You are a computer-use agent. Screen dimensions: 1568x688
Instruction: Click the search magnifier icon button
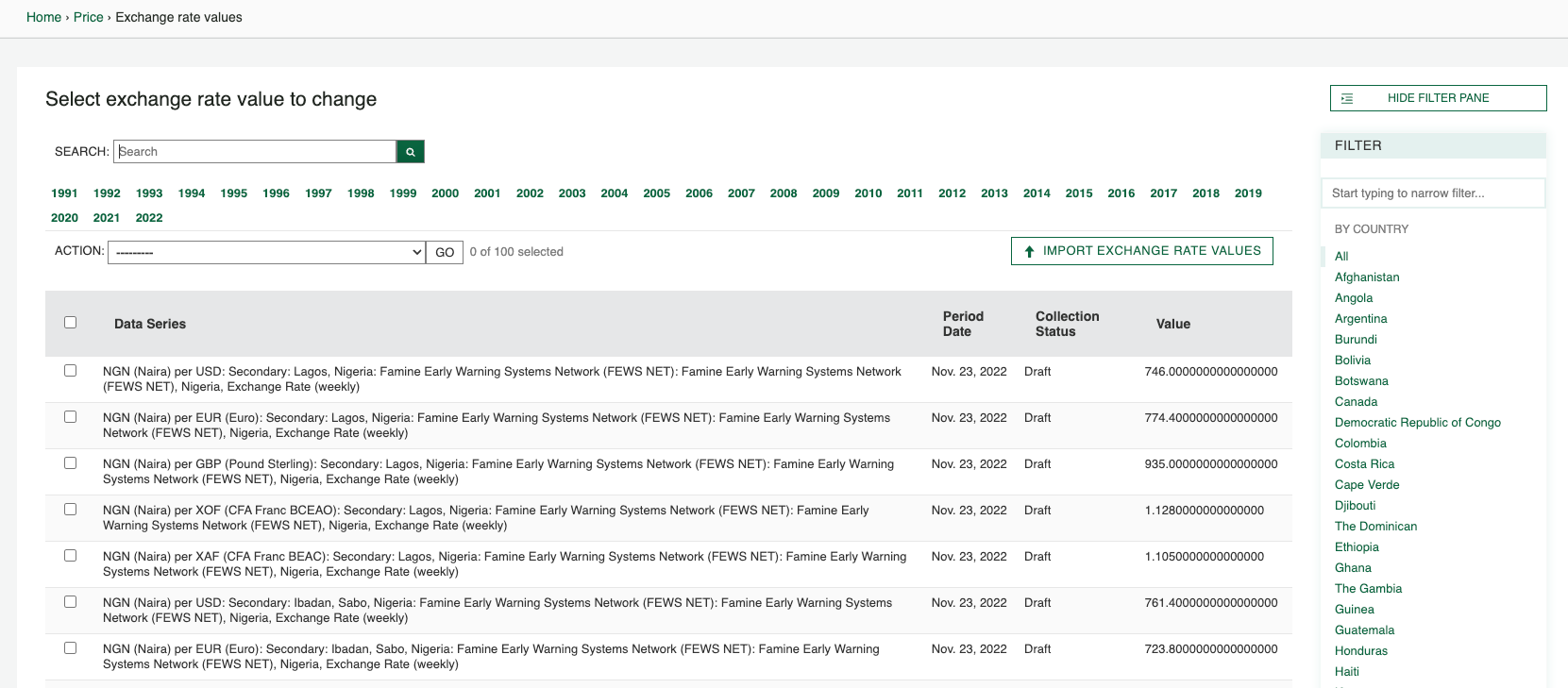pos(410,152)
